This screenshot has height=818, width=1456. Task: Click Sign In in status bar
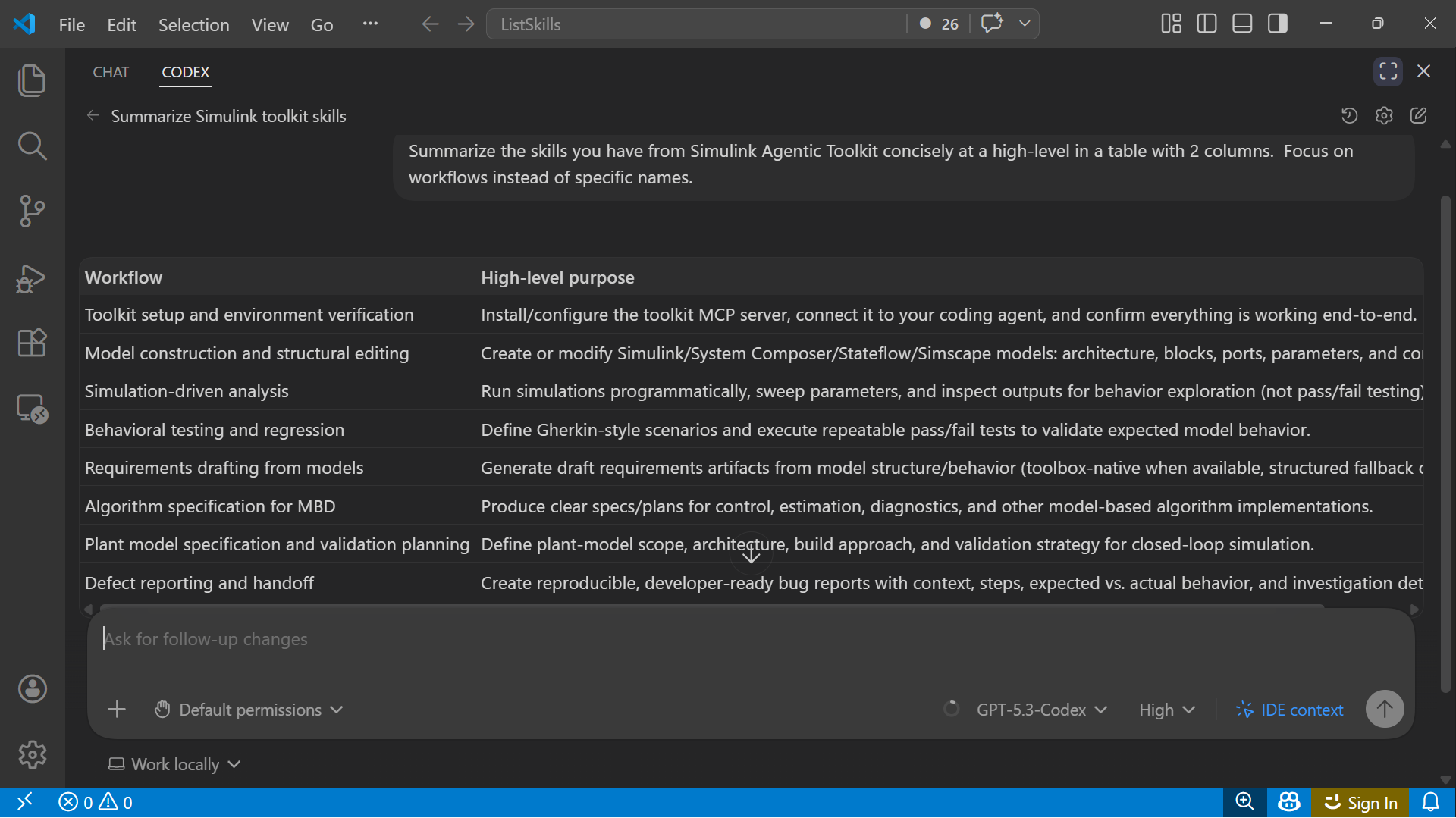(1360, 802)
